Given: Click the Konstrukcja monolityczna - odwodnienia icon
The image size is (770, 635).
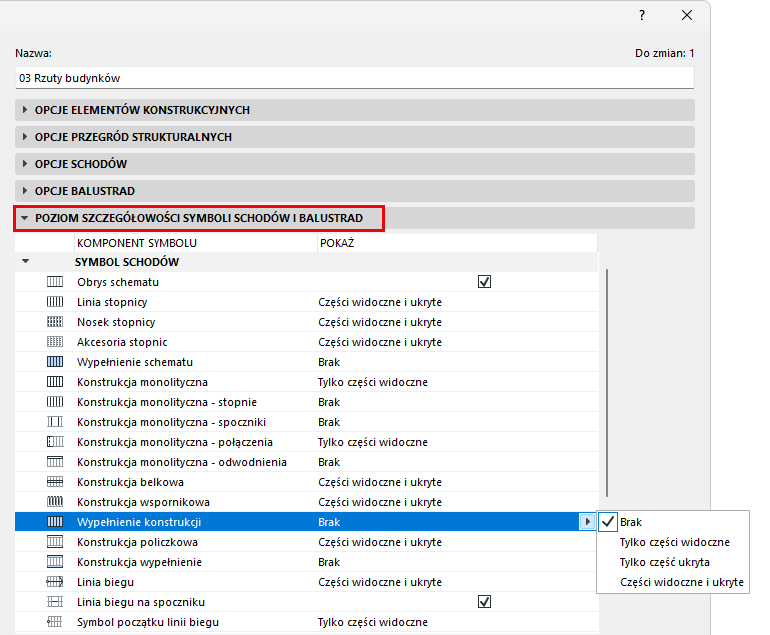Looking at the screenshot, I should (x=55, y=462).
